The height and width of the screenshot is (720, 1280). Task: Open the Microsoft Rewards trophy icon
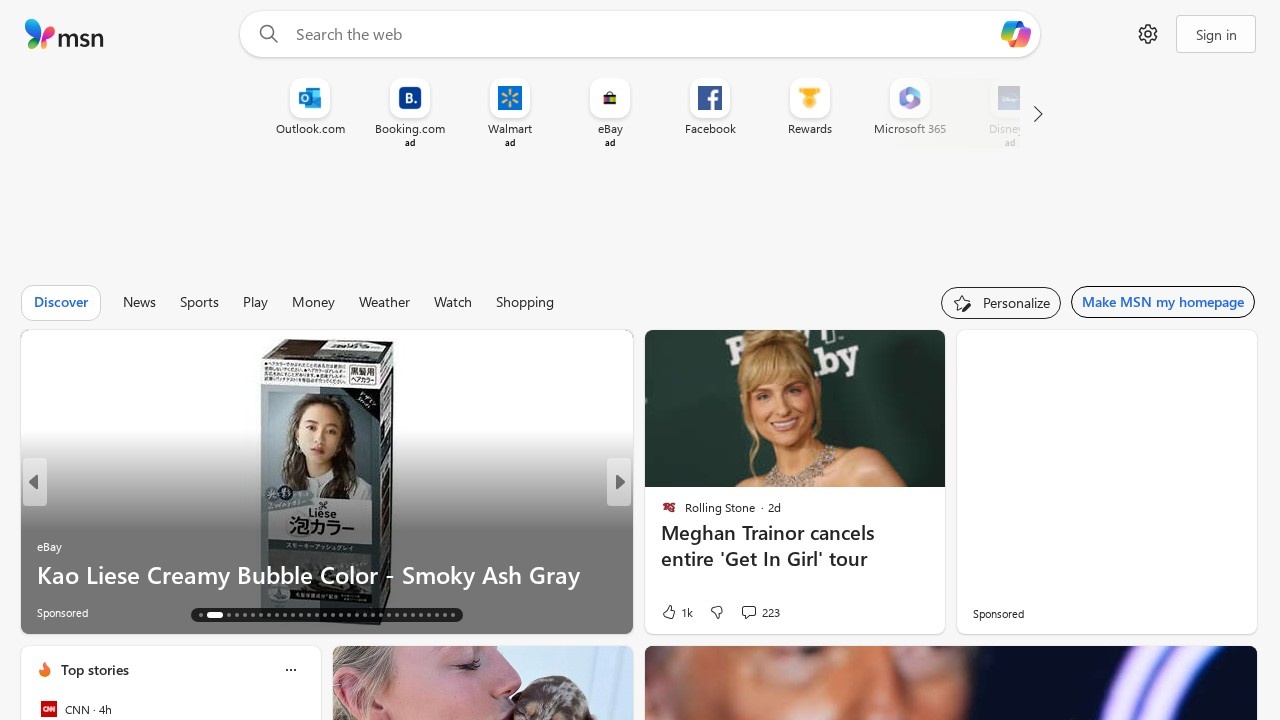pos(810,98)
